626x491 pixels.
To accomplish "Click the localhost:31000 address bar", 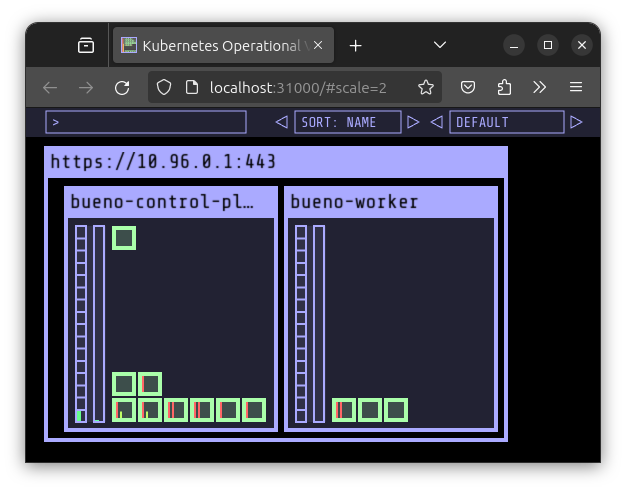I will (297, 87).
